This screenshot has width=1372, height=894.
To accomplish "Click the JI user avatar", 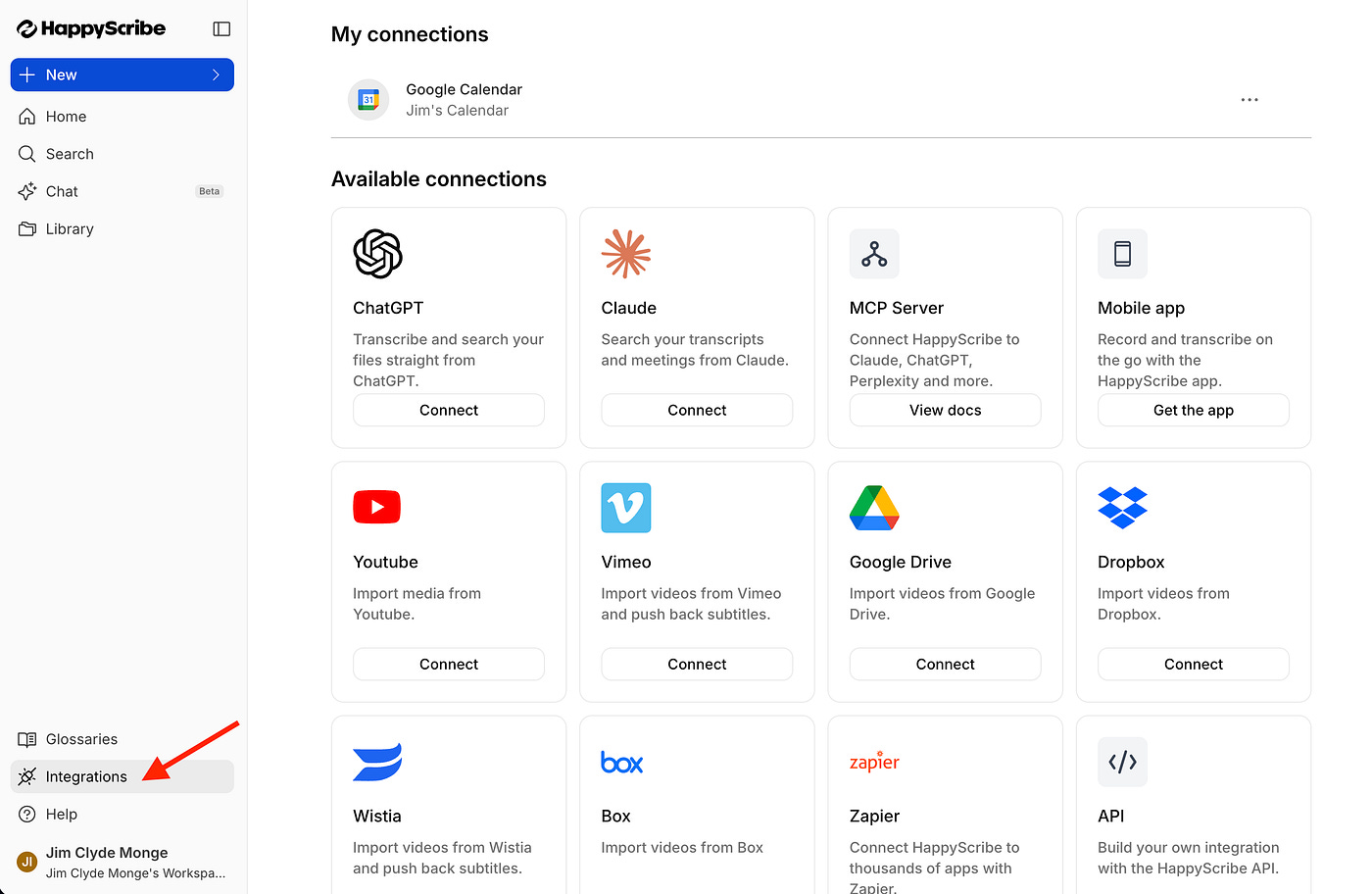I will [27, 863].
